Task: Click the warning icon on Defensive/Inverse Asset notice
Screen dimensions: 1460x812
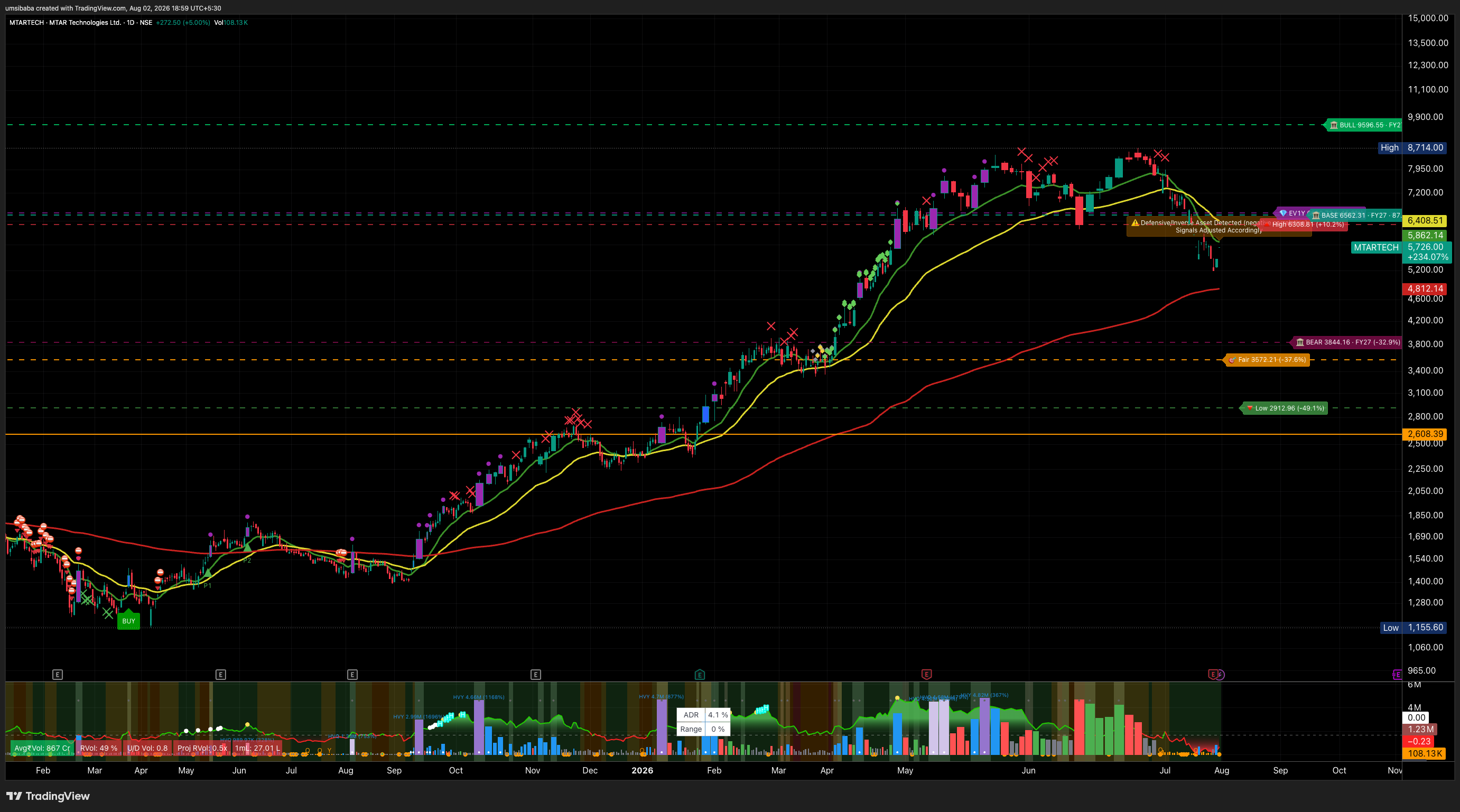Action: point(1134,223)
